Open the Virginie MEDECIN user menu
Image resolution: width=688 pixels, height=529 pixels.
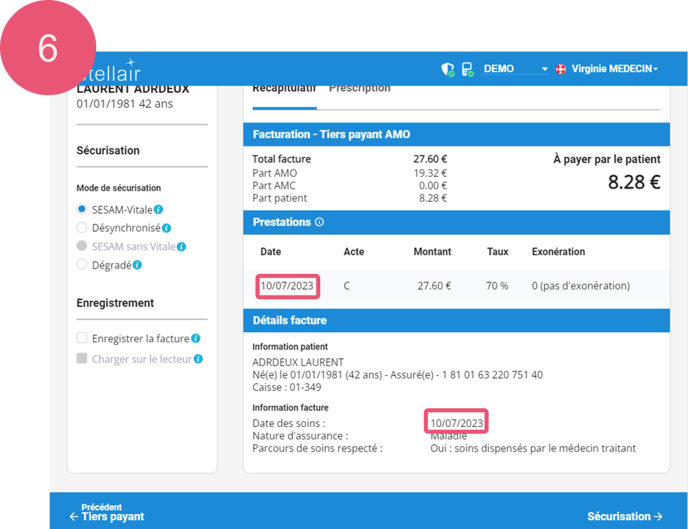pyautogui.click(x=614, y=69)
